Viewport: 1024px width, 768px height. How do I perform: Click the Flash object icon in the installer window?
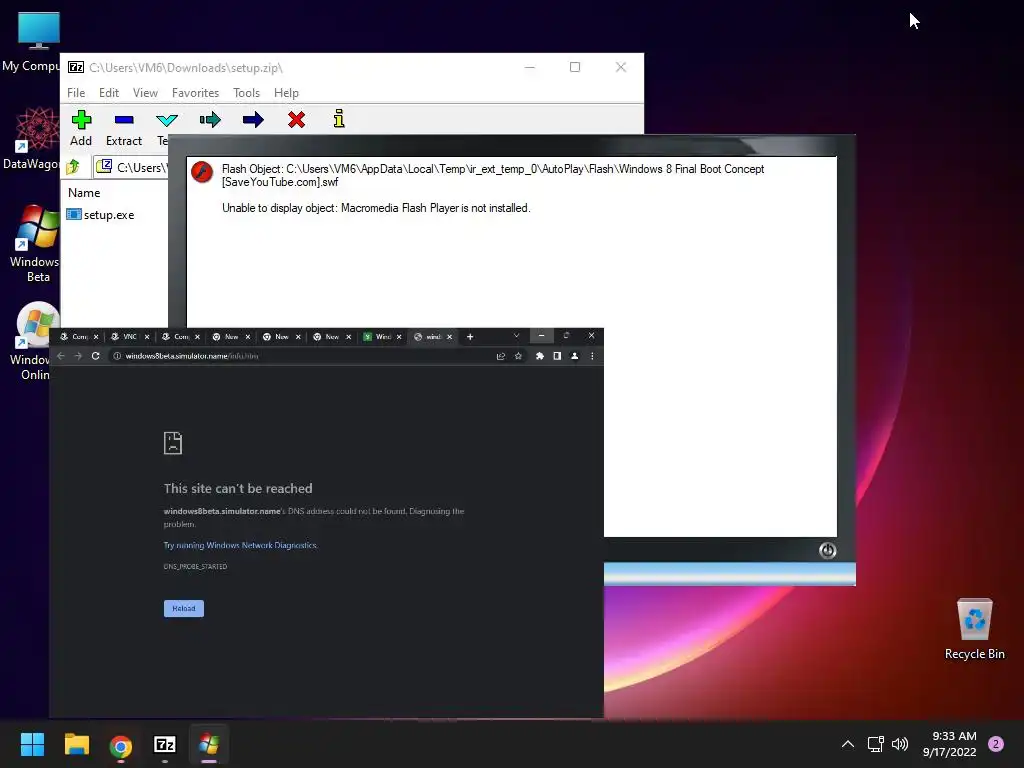point(202,172)
